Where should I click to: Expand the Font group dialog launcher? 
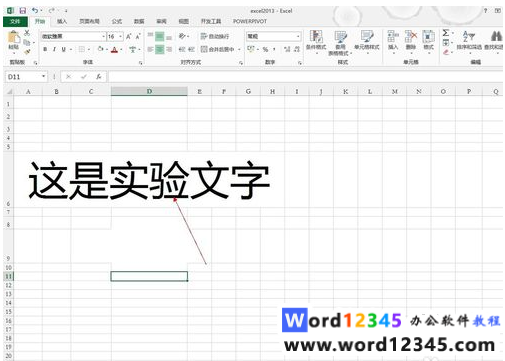click(x=140, y=63)
